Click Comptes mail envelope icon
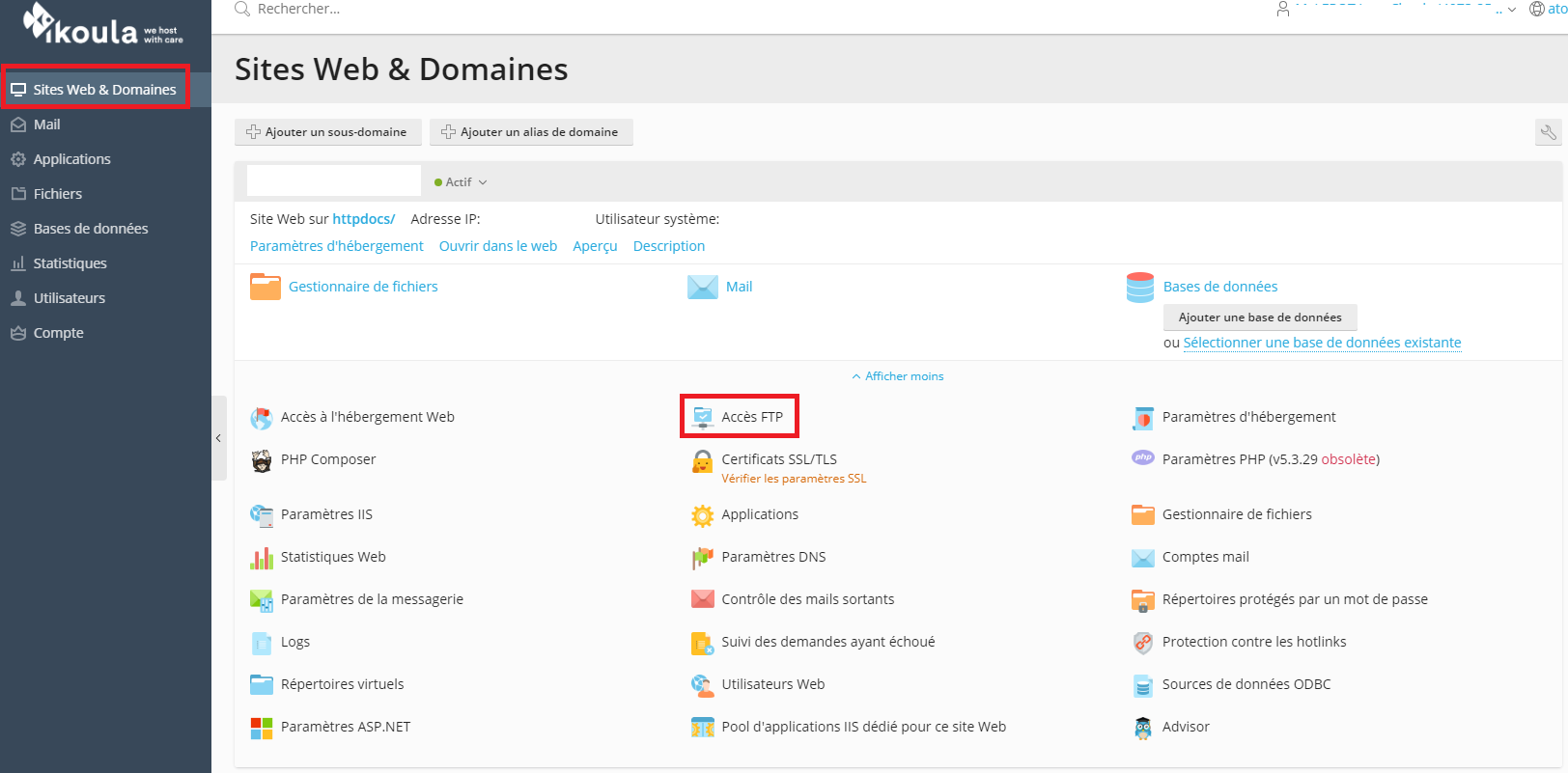Screen dimensions: 1568x773 pyautogui.click(x=1143, y=558)
